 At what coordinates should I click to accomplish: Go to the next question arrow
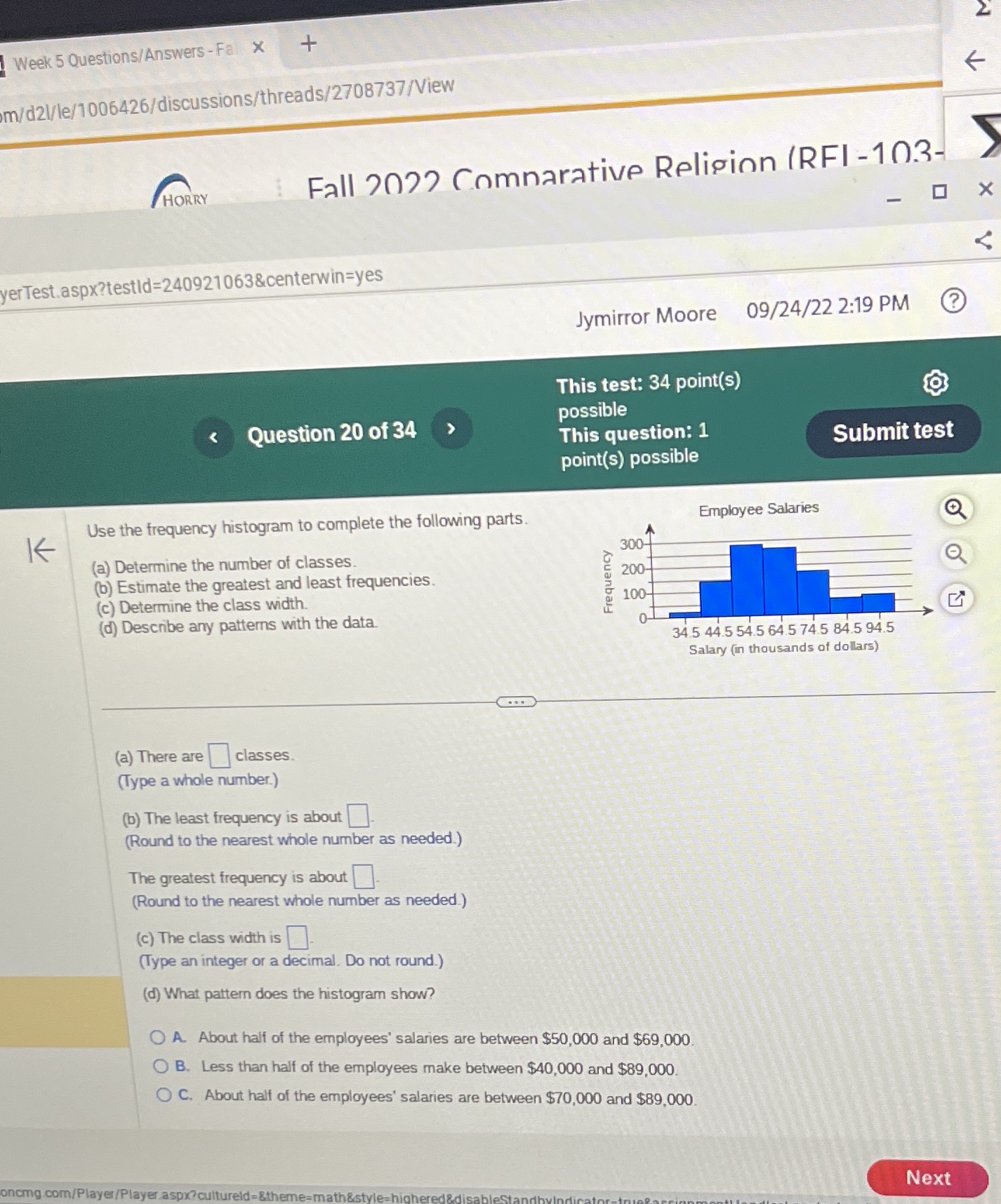451,428
